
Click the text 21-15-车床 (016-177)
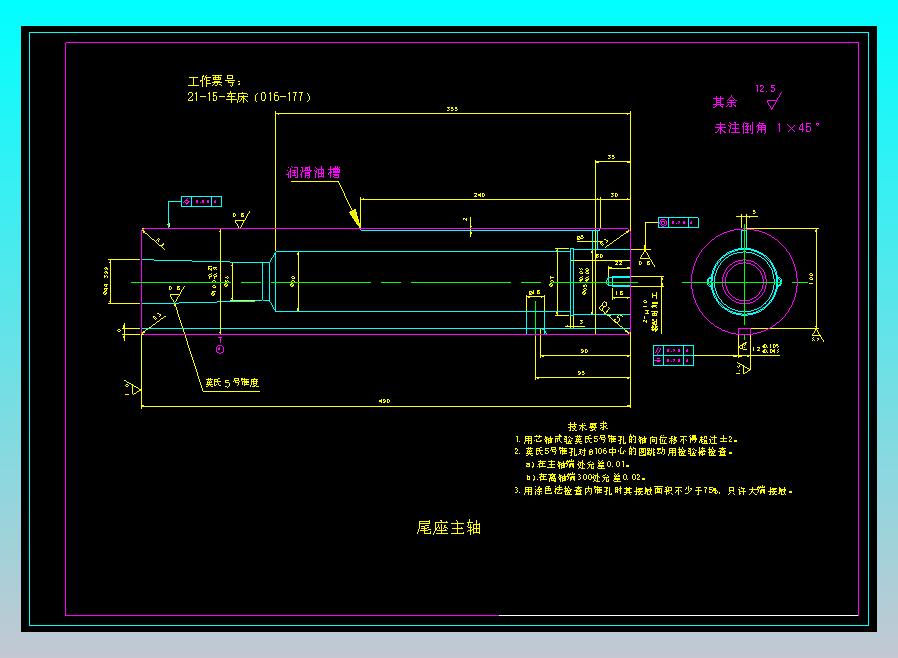(x=249, y=97)
